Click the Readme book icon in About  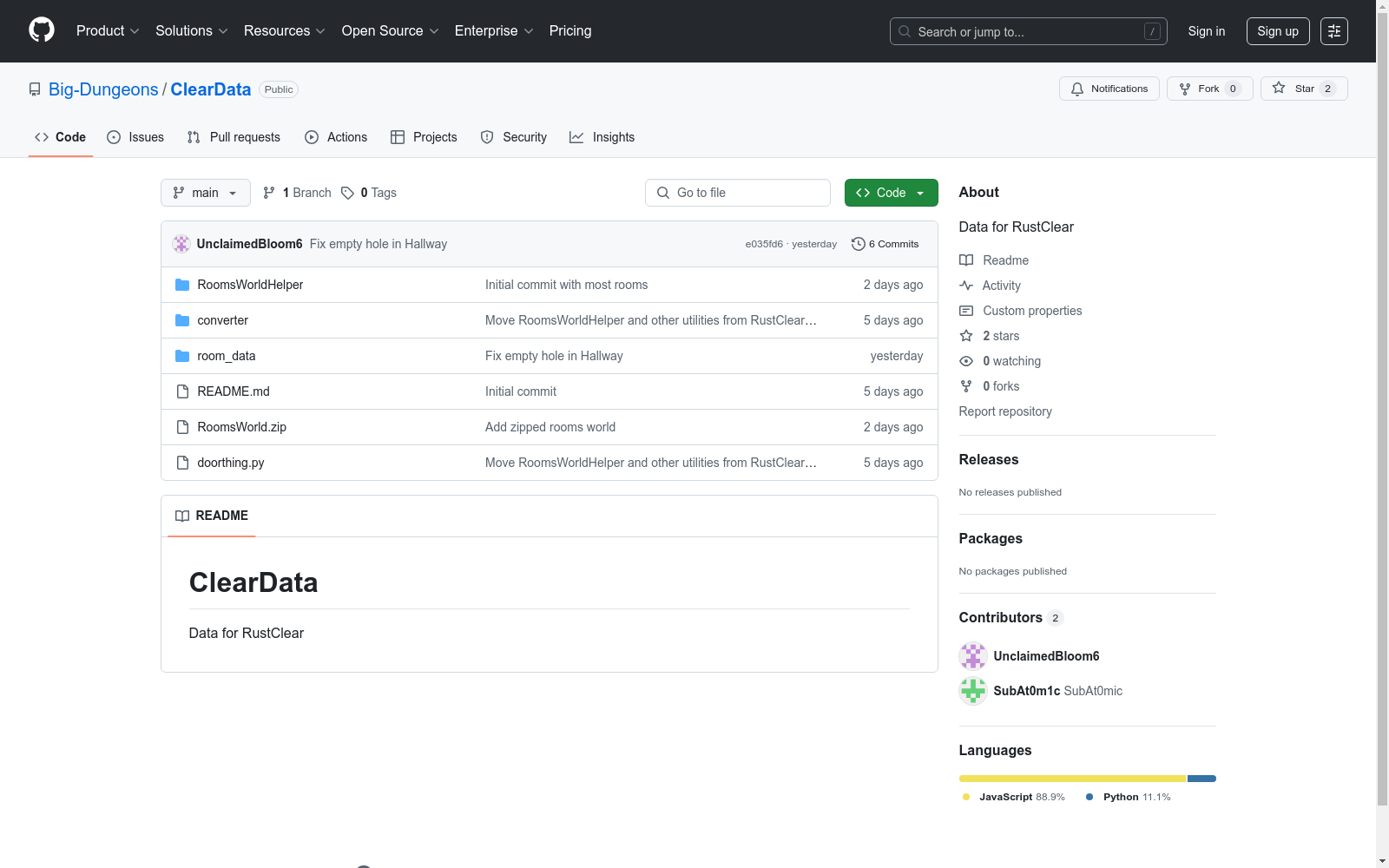(966, 260)
